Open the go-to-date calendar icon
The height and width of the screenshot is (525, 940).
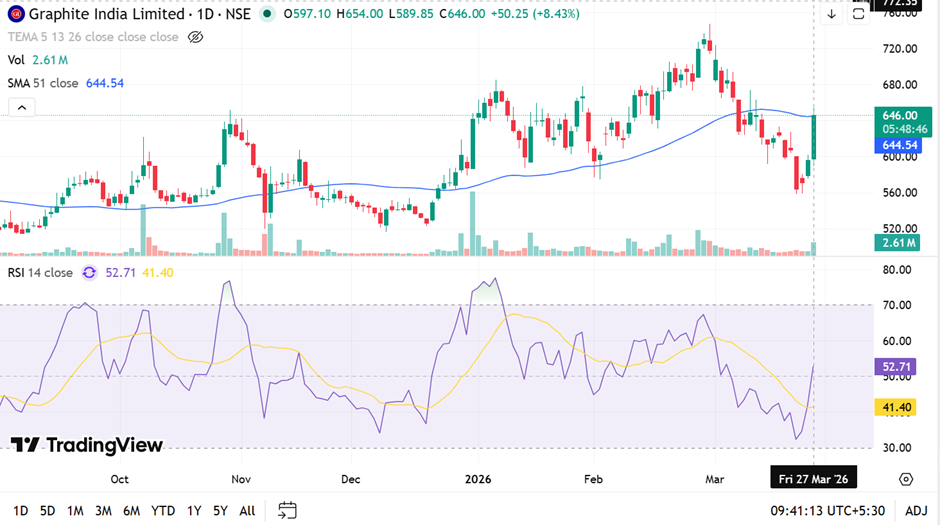coord(288,510)
